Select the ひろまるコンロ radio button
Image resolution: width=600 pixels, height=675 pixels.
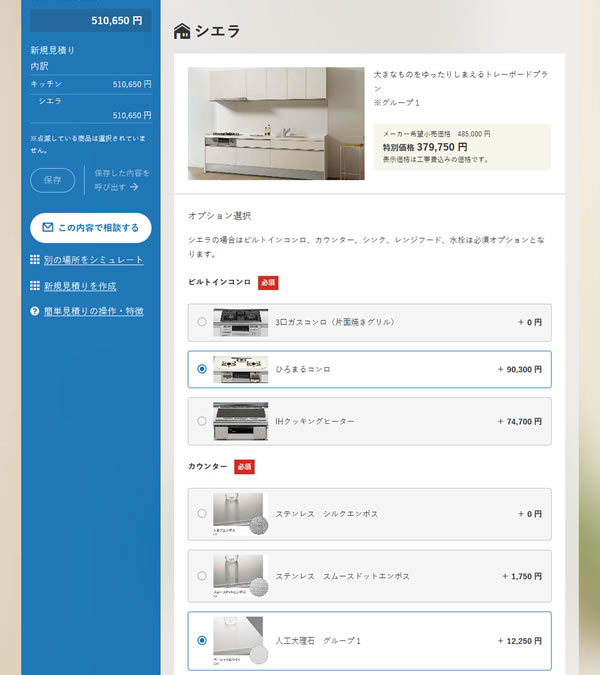[202, 369]
